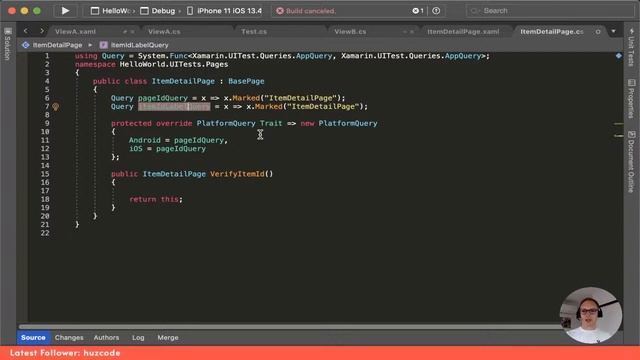
Task: Switch to the ViewB.cs tab
Action: 350,31
